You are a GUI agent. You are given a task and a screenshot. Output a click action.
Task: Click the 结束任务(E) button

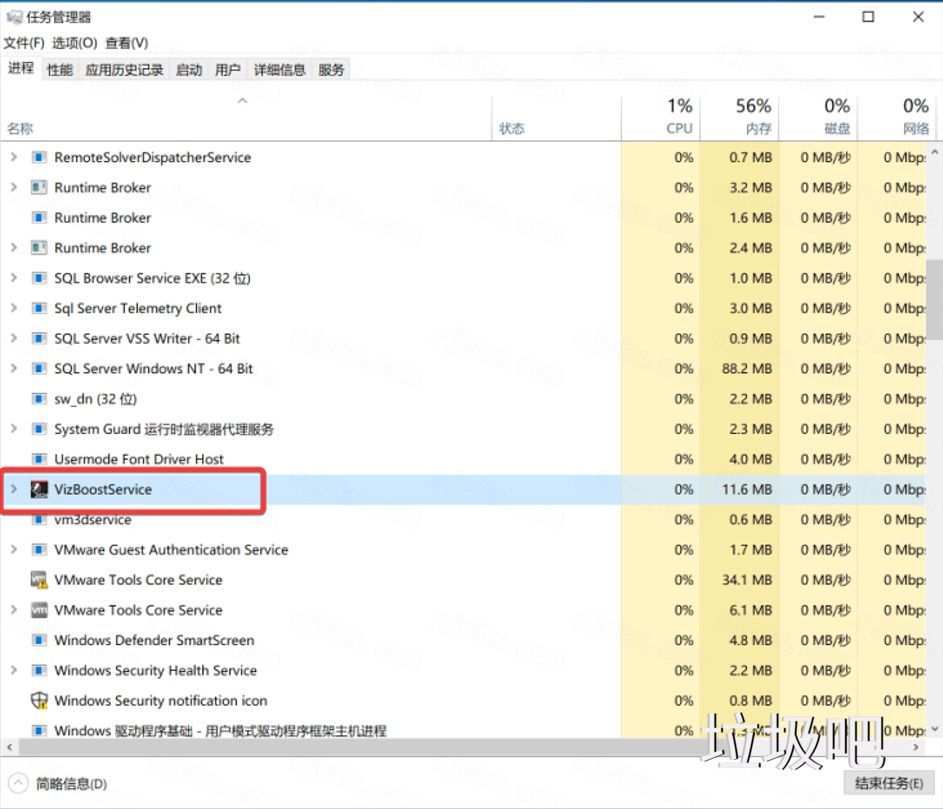[887, 783]
